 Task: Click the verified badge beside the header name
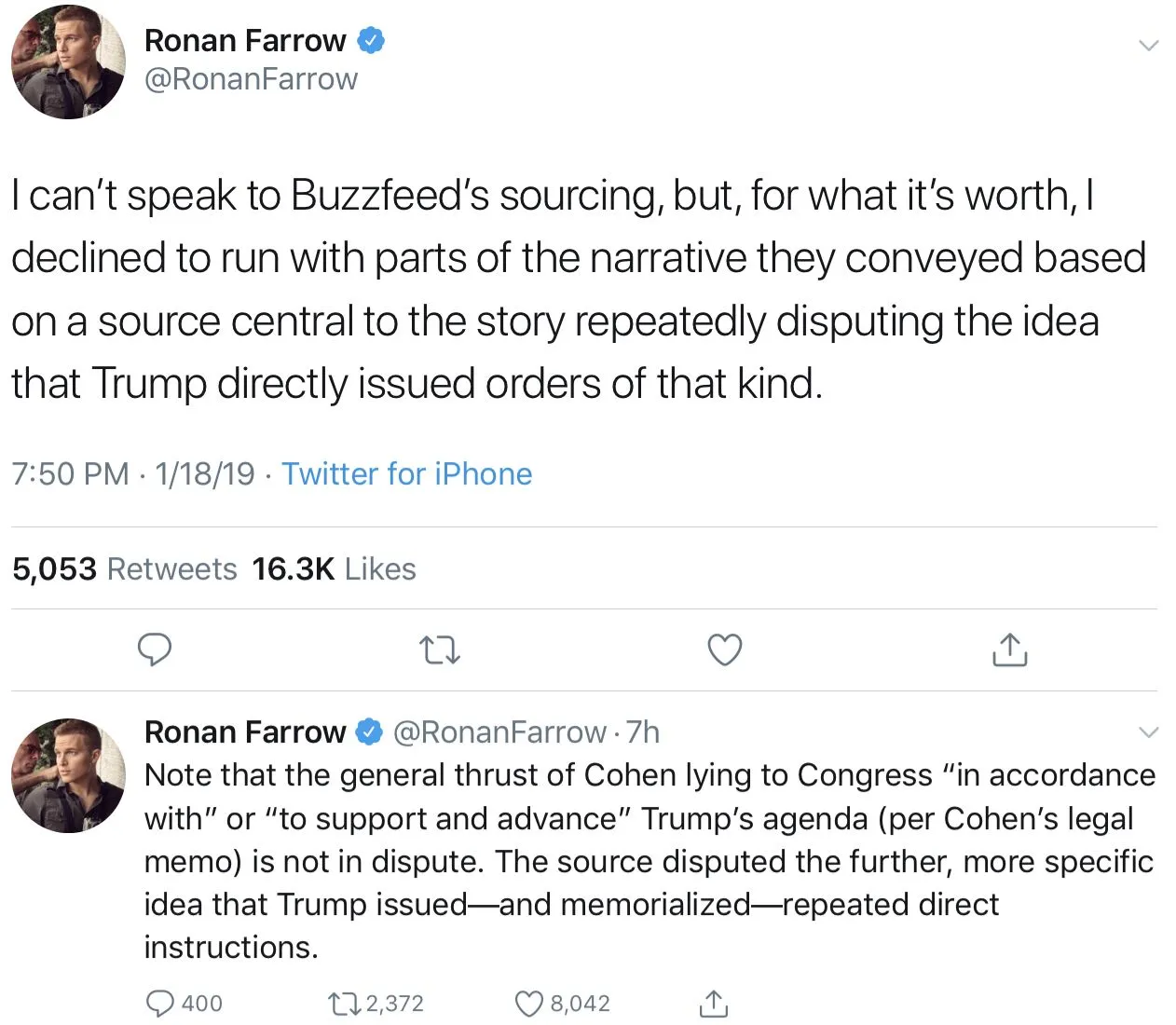click(x=372, y=40)
